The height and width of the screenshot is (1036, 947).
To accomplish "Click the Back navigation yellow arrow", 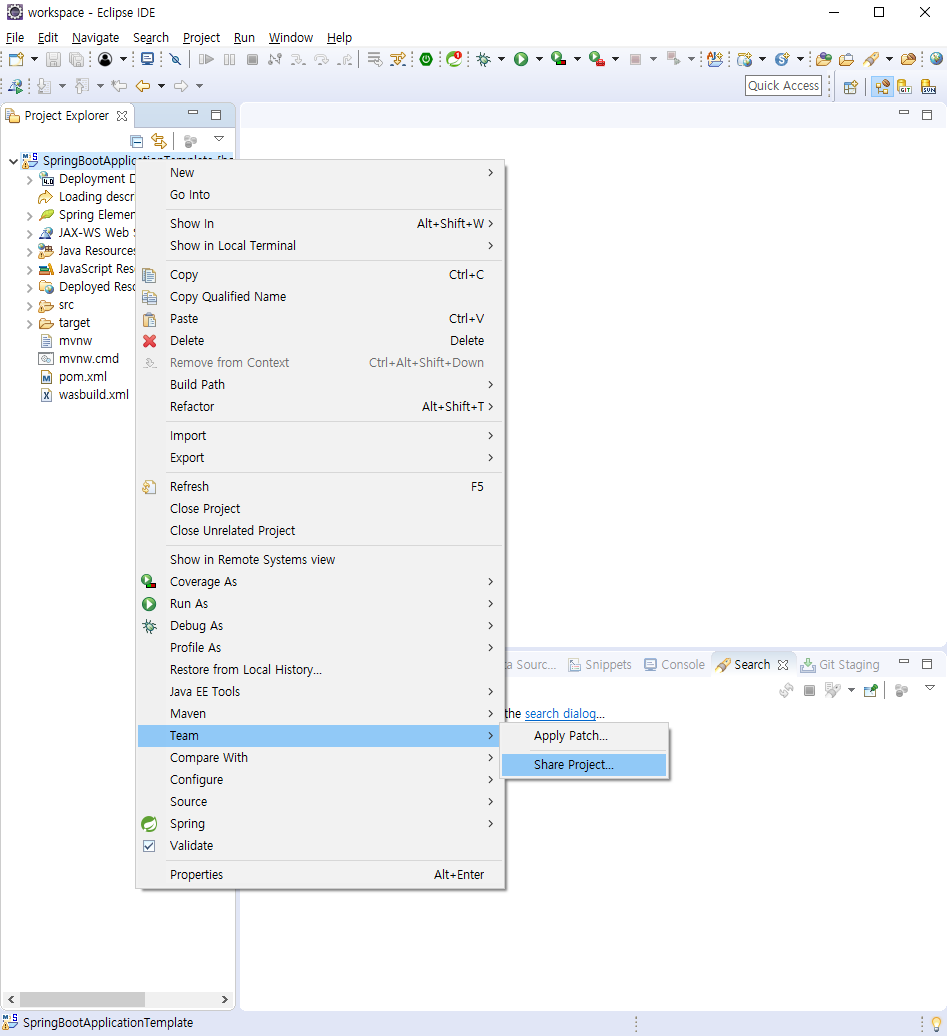I will coord(143,86).
